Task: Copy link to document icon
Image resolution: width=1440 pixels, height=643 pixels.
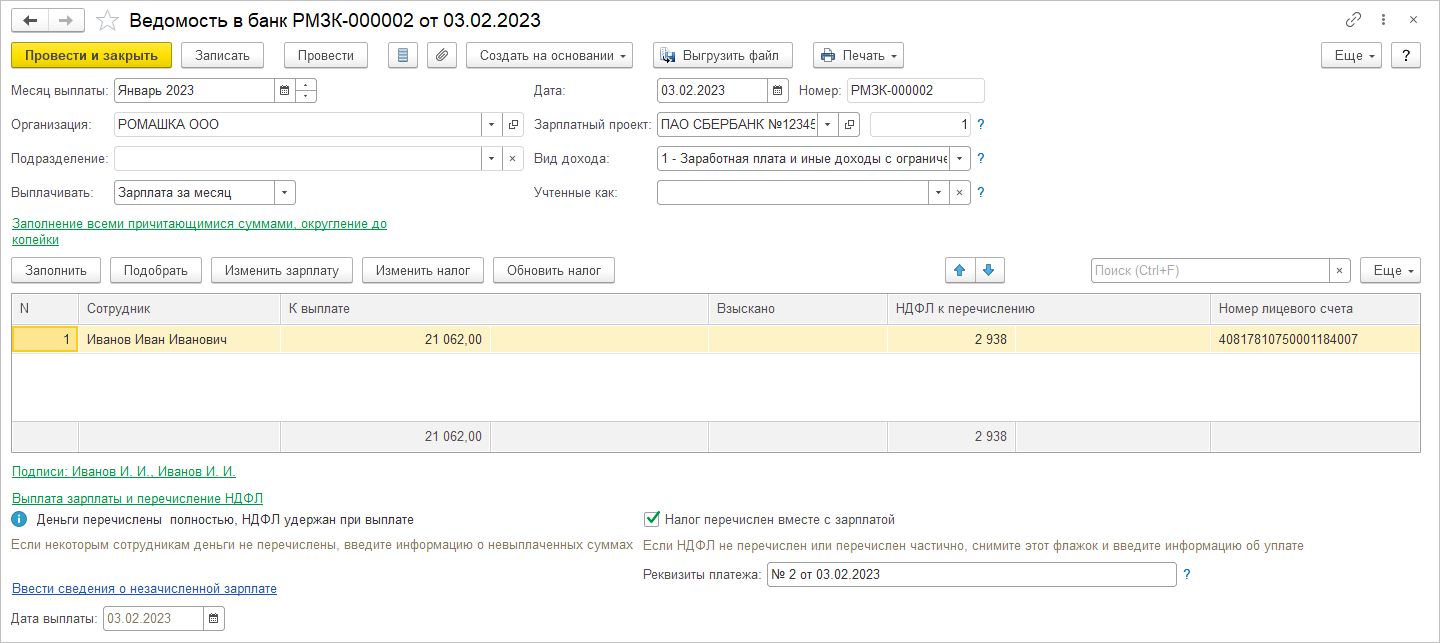Action: point(1354,20)
